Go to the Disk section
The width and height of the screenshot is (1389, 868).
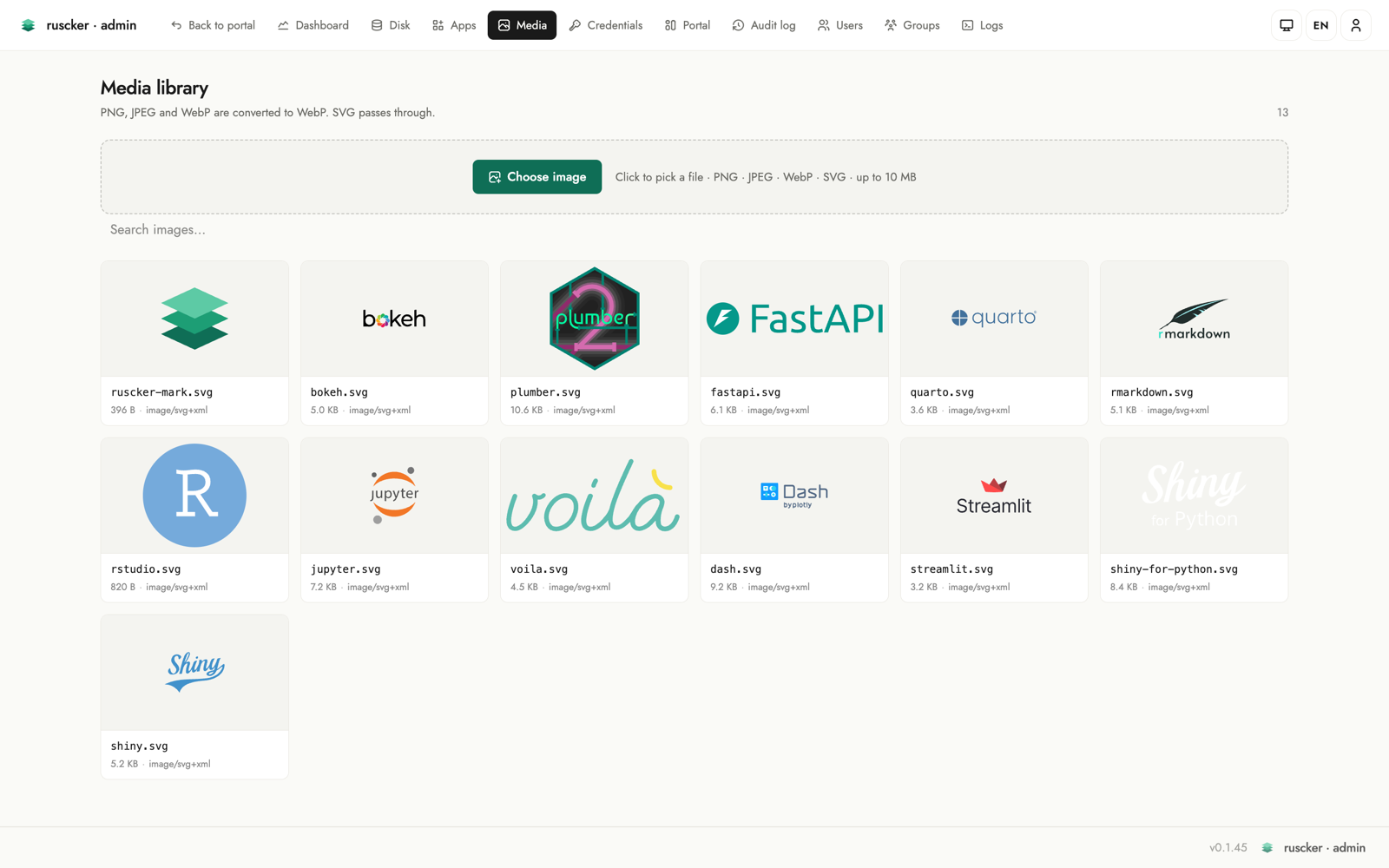coord(391,25)
